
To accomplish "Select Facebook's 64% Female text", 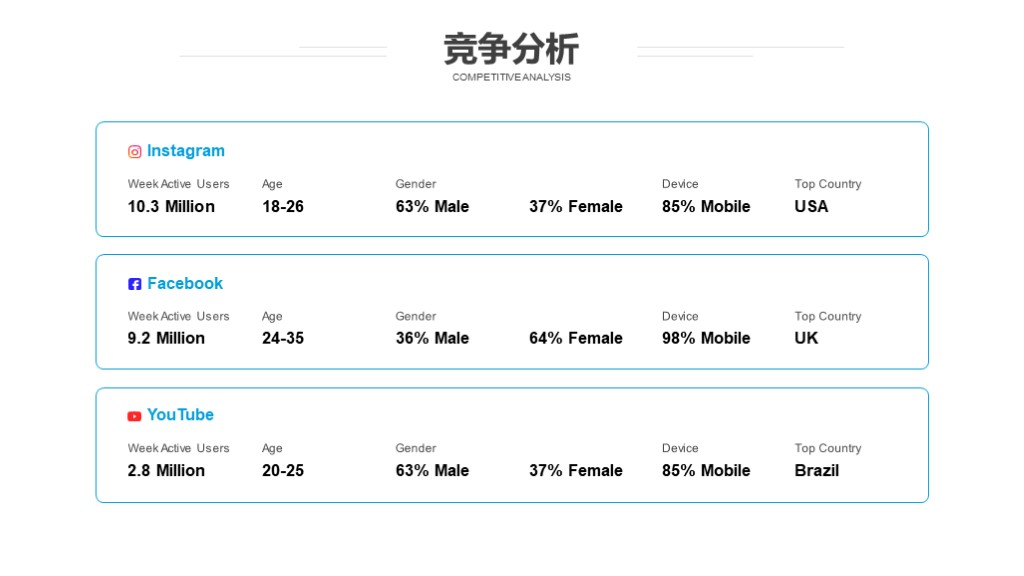I will pos(575,338).
